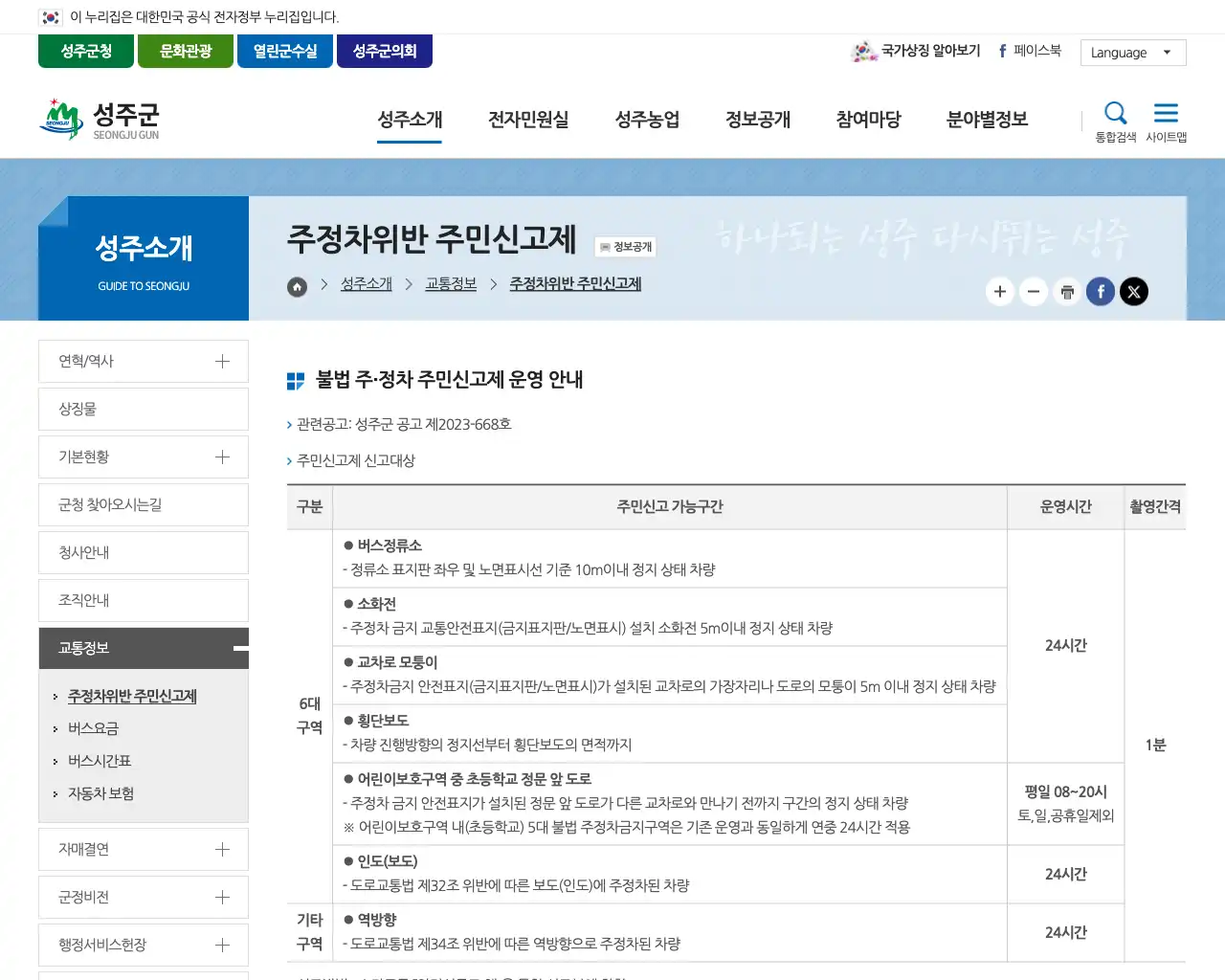Expand the 연혁/역사 sidebar section

222,361
